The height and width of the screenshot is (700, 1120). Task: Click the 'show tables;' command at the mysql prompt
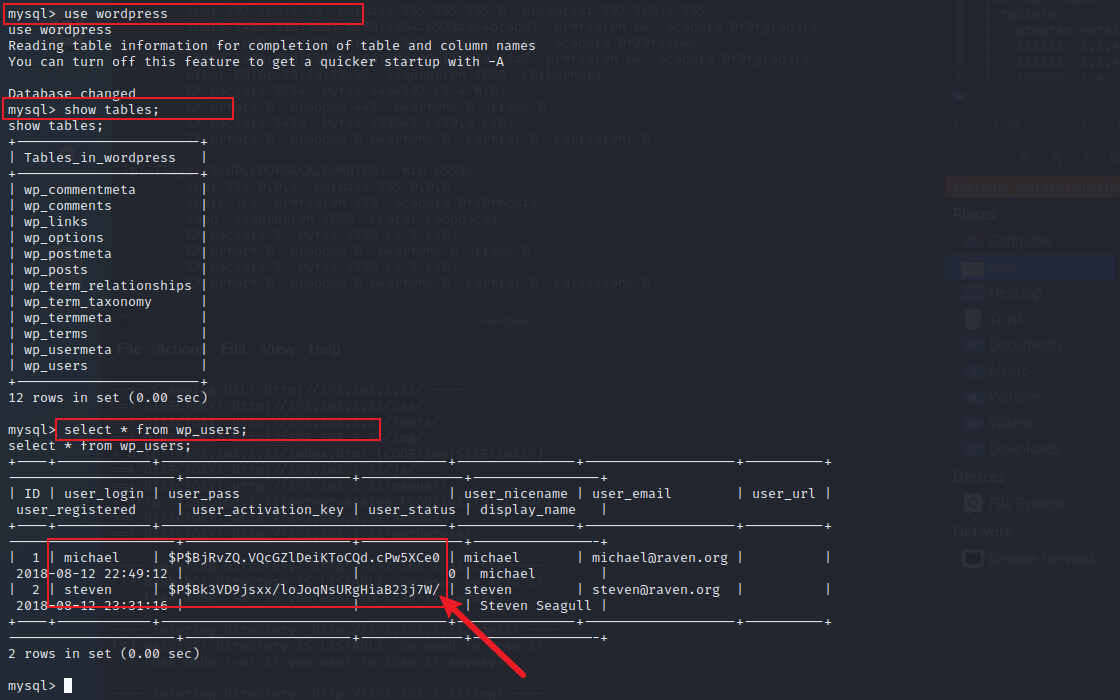[x=111, y=109]
